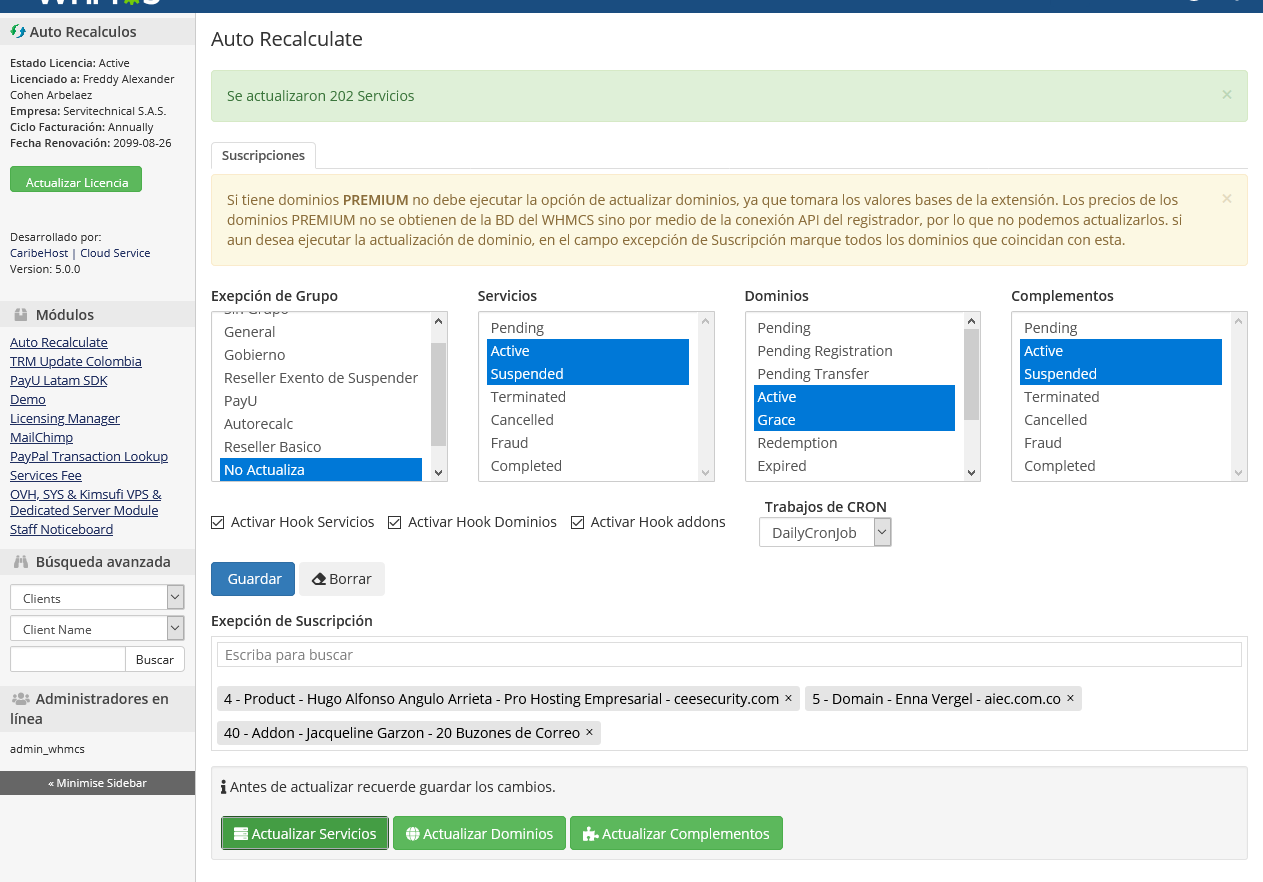Open the TRM Update Colombia module link

76,361
